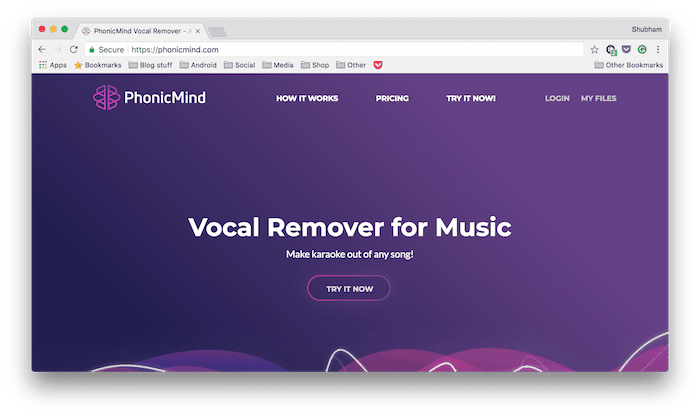Image resolution: width=700 pixels, height=417 pixels.
Task: Click the PhonicMind brain logo icon
Action: 106,97
